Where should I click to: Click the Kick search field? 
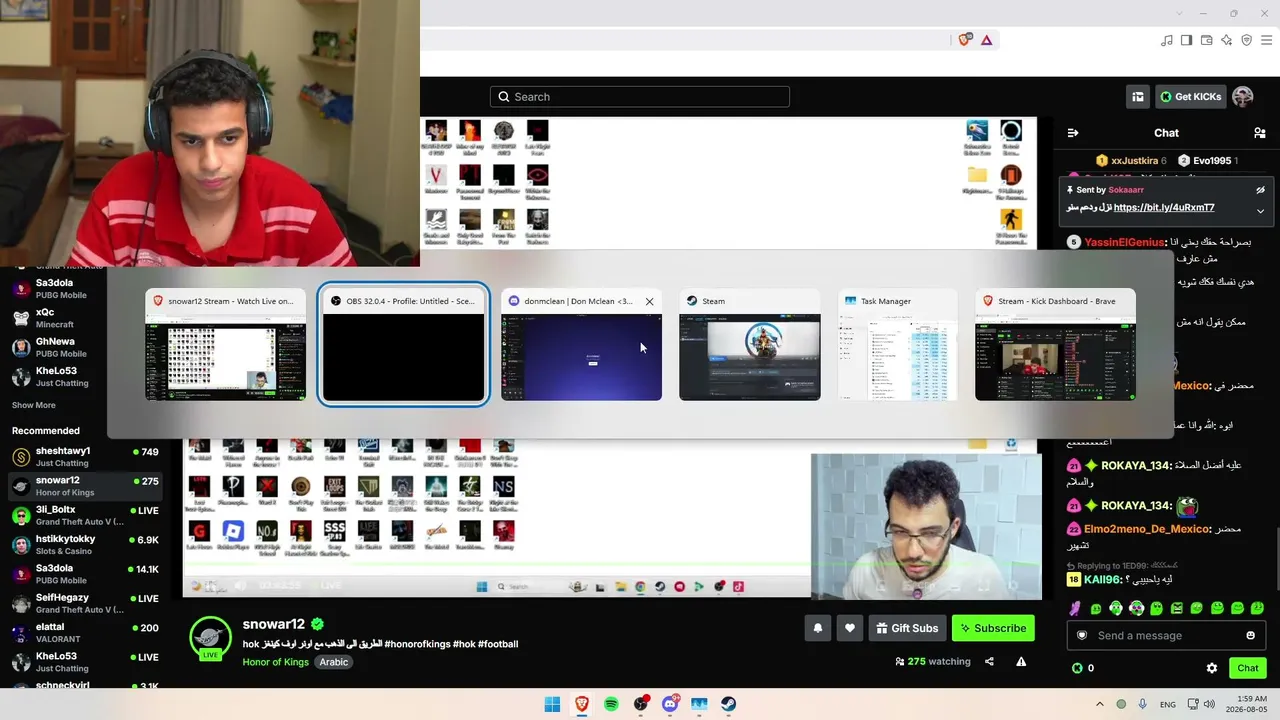pyautogui.click(x=640, y=97)
